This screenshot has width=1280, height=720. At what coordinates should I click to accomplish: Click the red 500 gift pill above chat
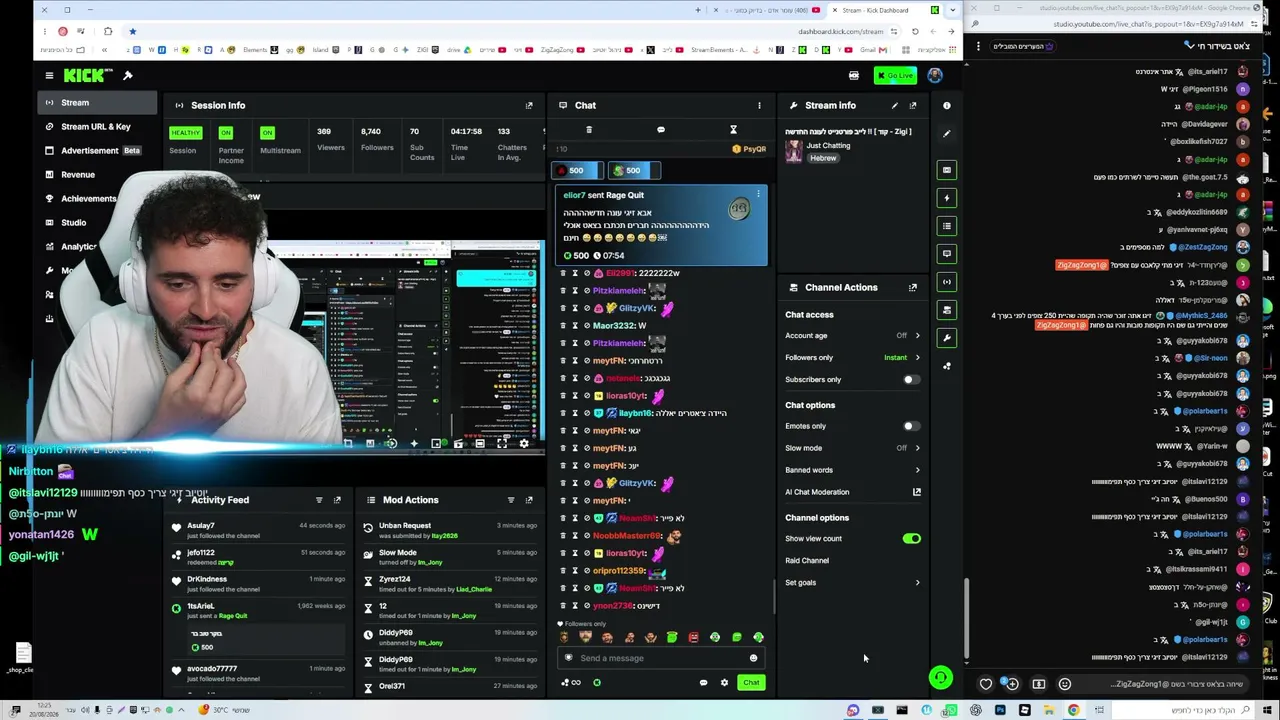[x=577, y=170]
